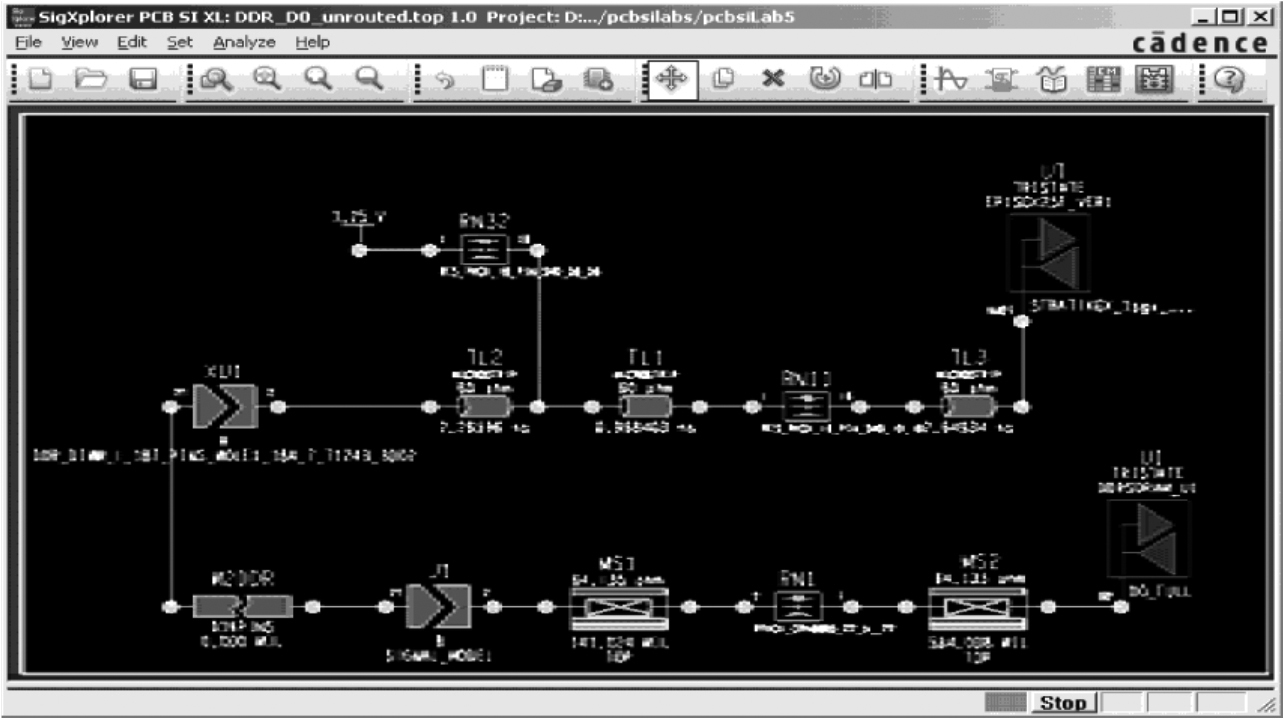Click the New file toolbar icon
The height and width of the screenshot is (719, 1284).
(40, 78)
